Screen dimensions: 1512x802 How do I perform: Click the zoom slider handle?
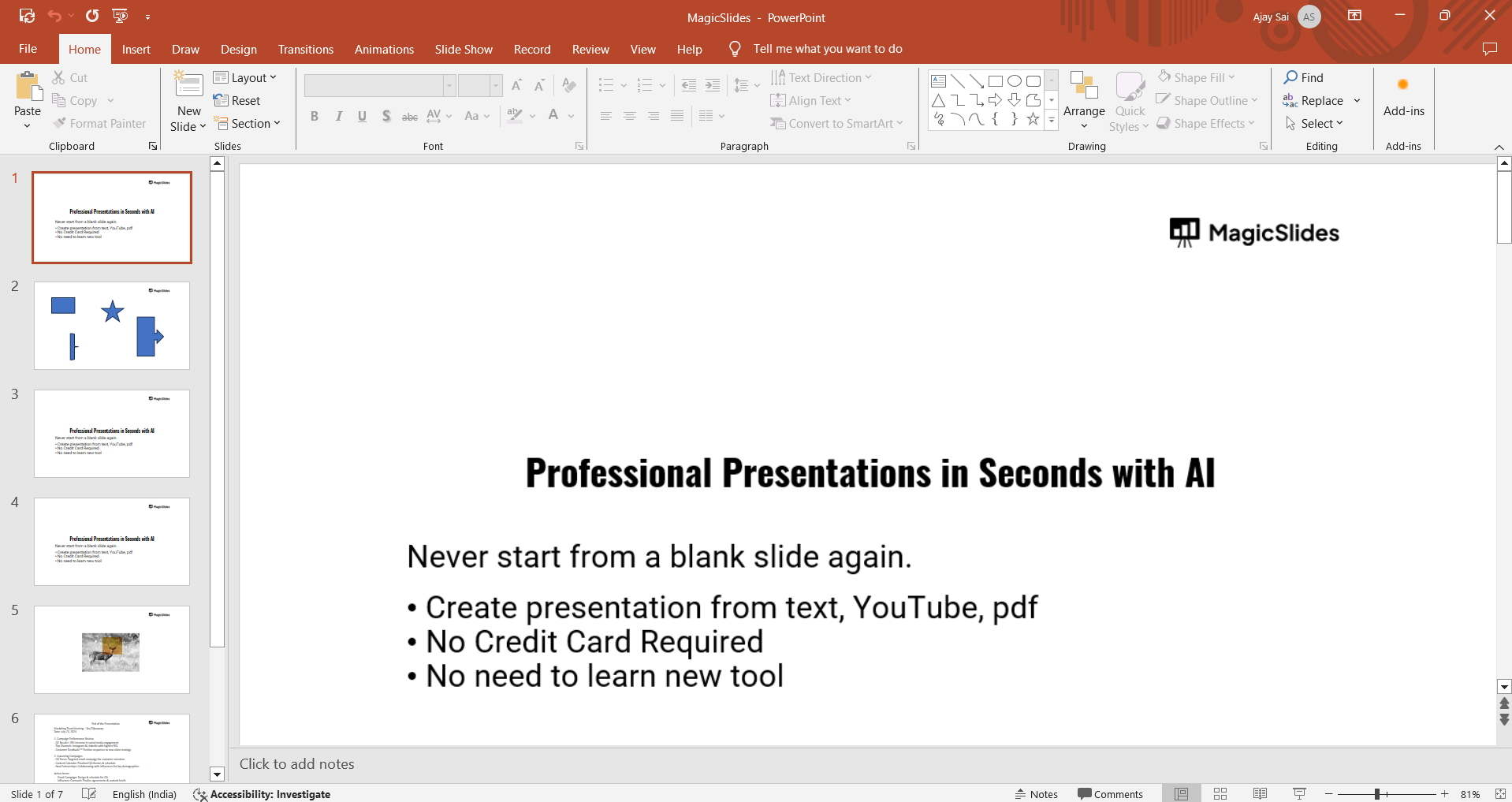[x=1377, y=794]
